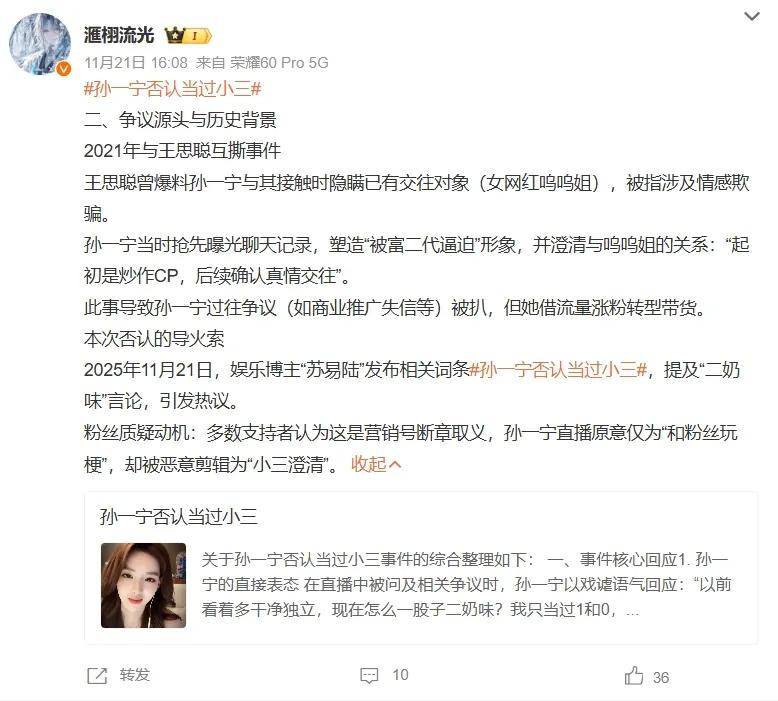Click the post timestamp 11月21日 16:08

tap(136, 63)
